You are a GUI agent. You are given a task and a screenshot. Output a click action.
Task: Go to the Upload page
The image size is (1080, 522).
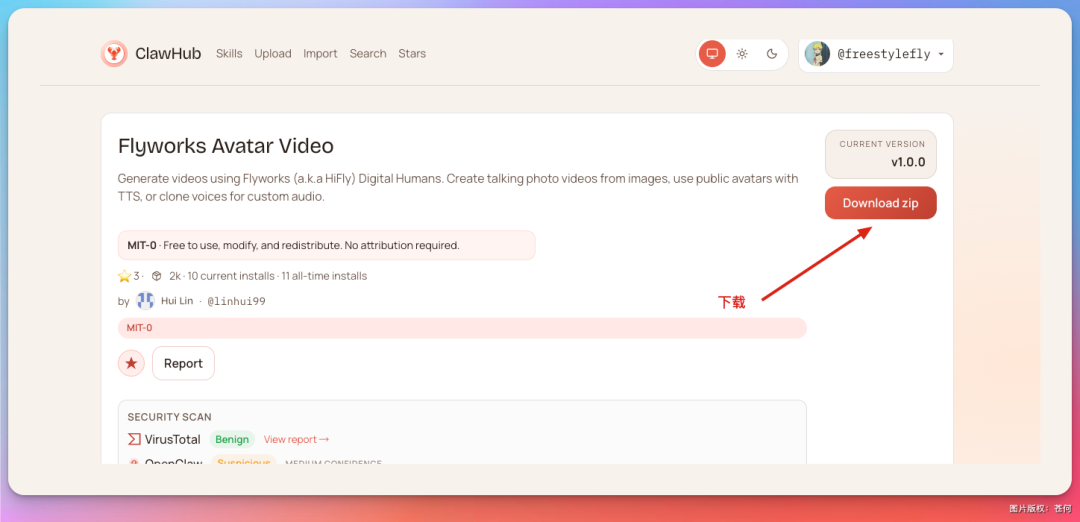[273, 54]
